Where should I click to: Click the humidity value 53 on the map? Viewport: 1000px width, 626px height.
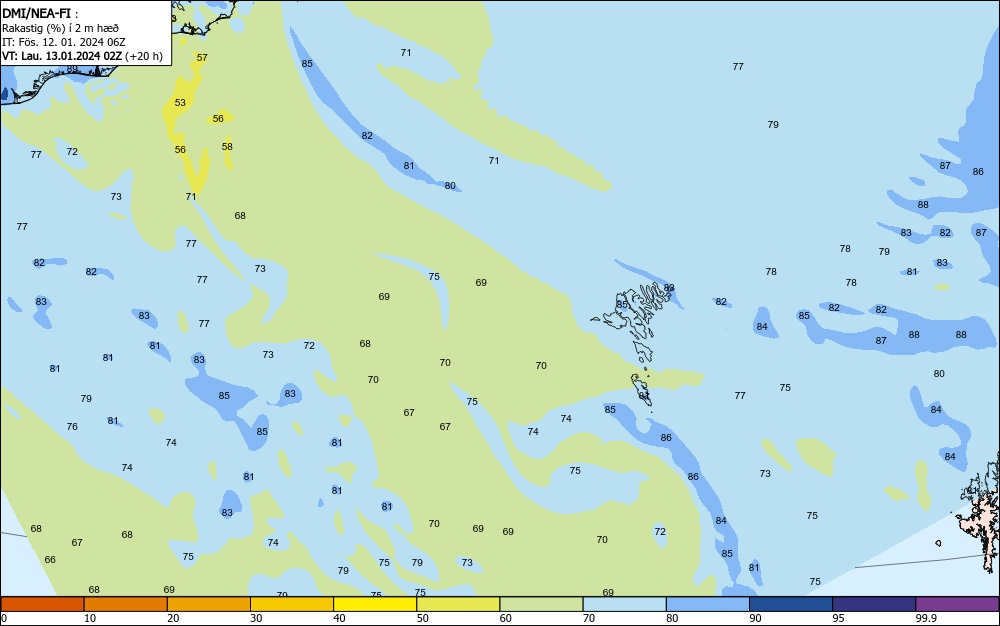180,103
